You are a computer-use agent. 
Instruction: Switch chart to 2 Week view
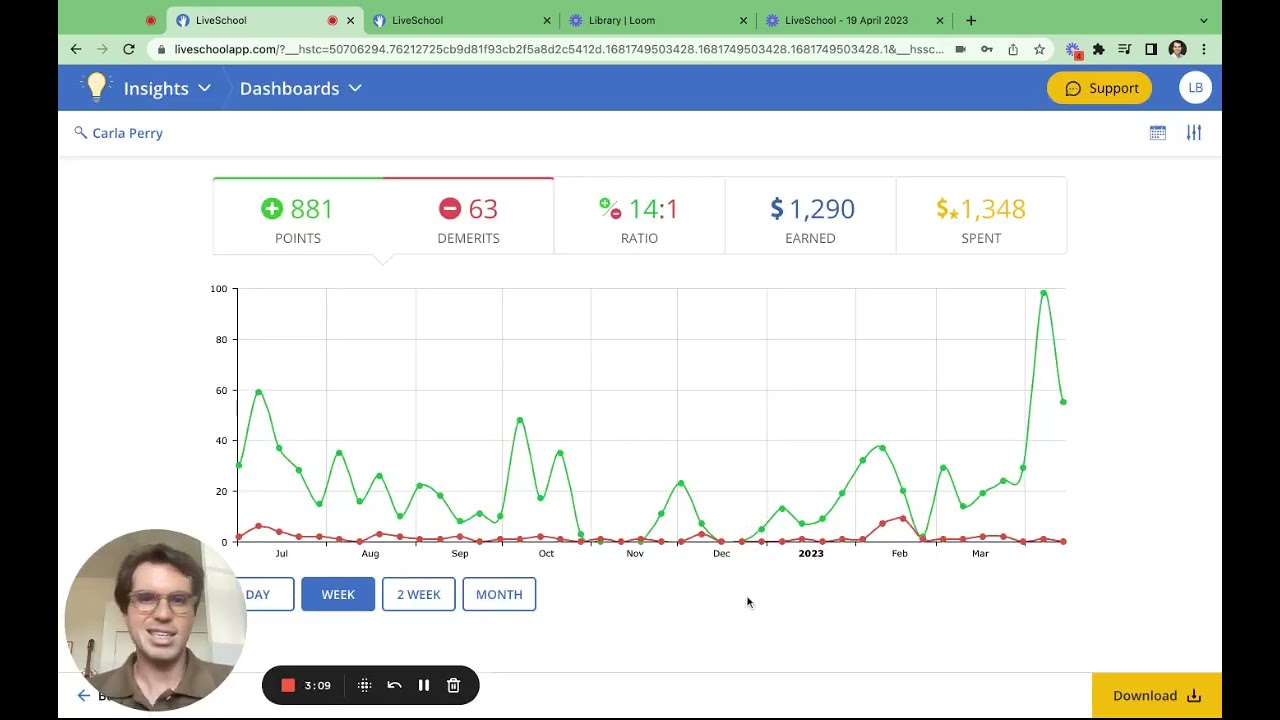coord(418,594)
